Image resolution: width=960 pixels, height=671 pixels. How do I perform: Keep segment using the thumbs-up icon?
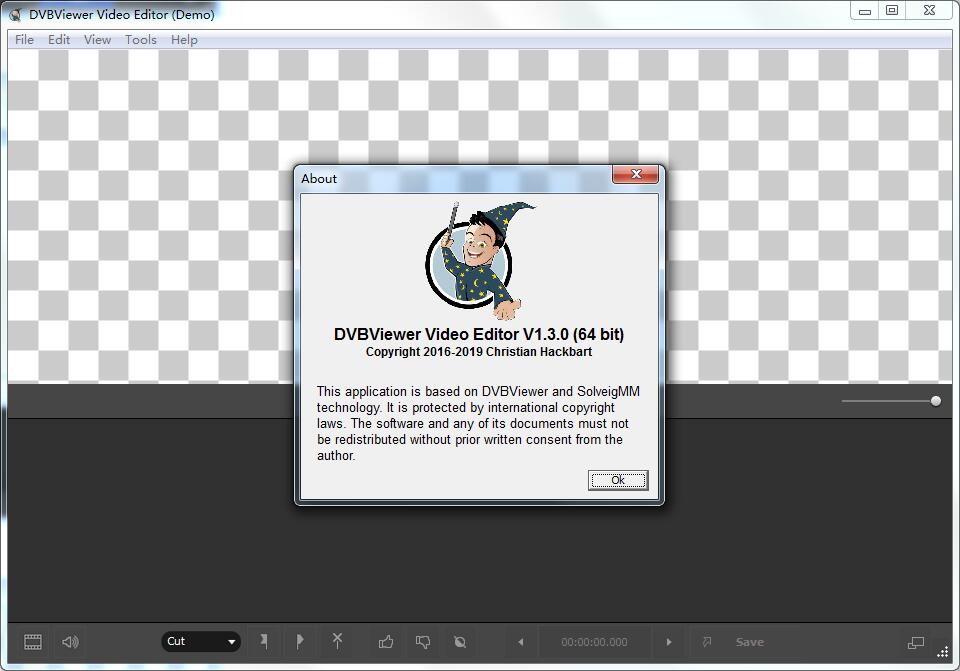385,642
